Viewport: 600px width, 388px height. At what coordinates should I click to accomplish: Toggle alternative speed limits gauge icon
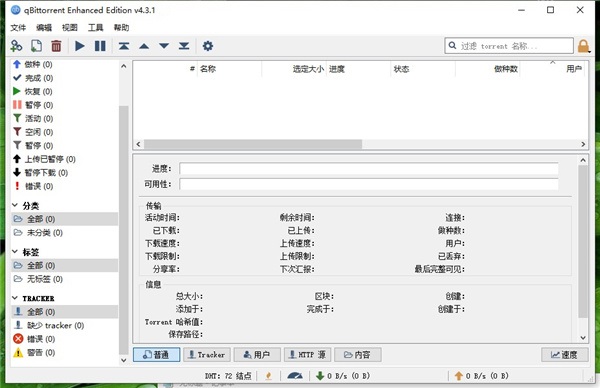[295, 376]
